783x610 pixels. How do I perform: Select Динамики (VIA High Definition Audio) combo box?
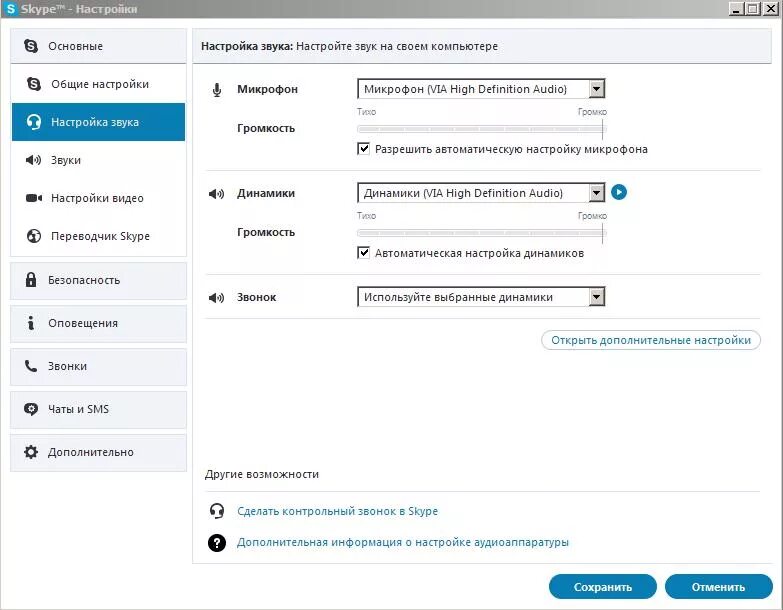(481, 193)
